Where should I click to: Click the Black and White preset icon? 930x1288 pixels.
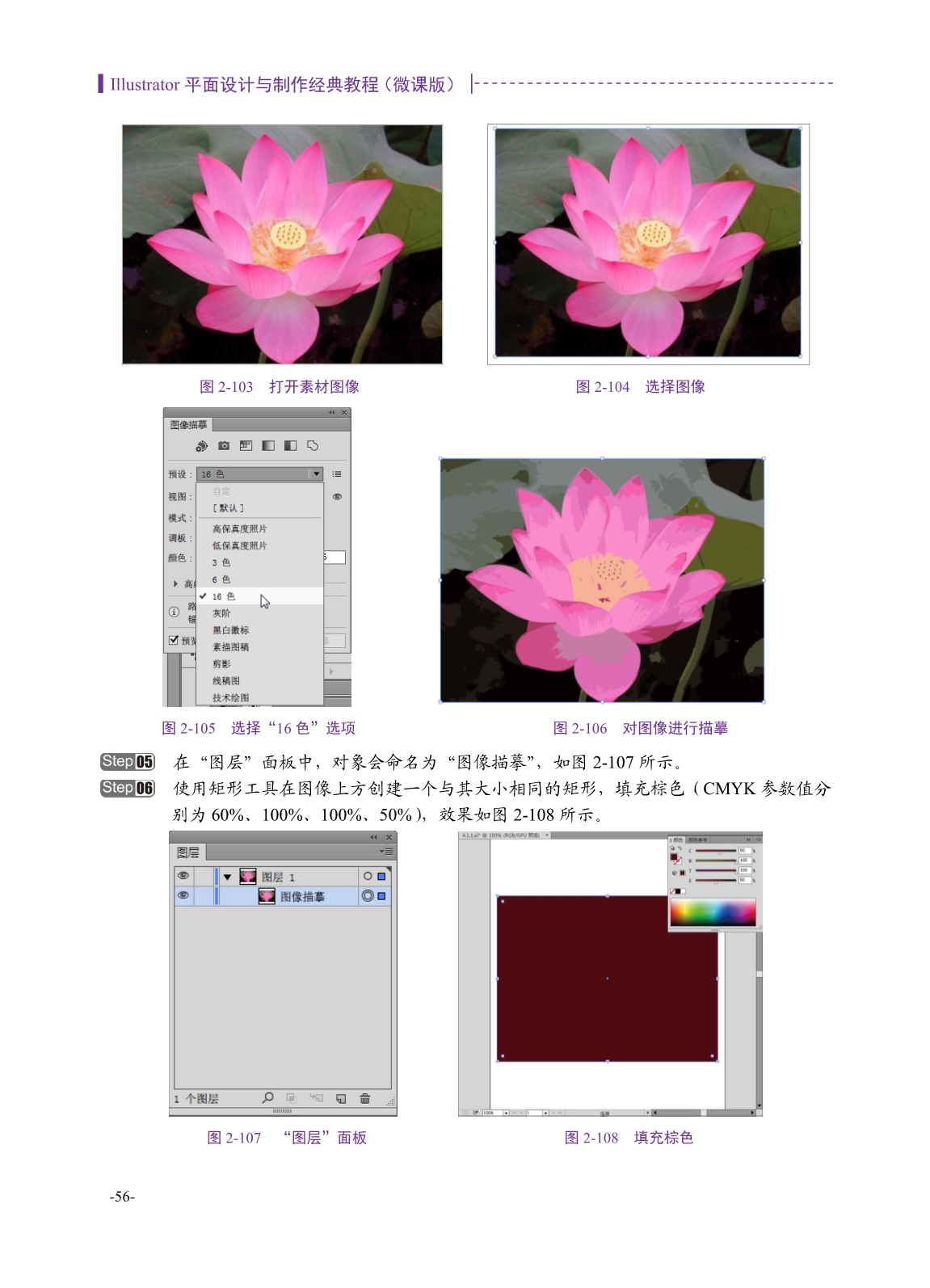point(290,446)
